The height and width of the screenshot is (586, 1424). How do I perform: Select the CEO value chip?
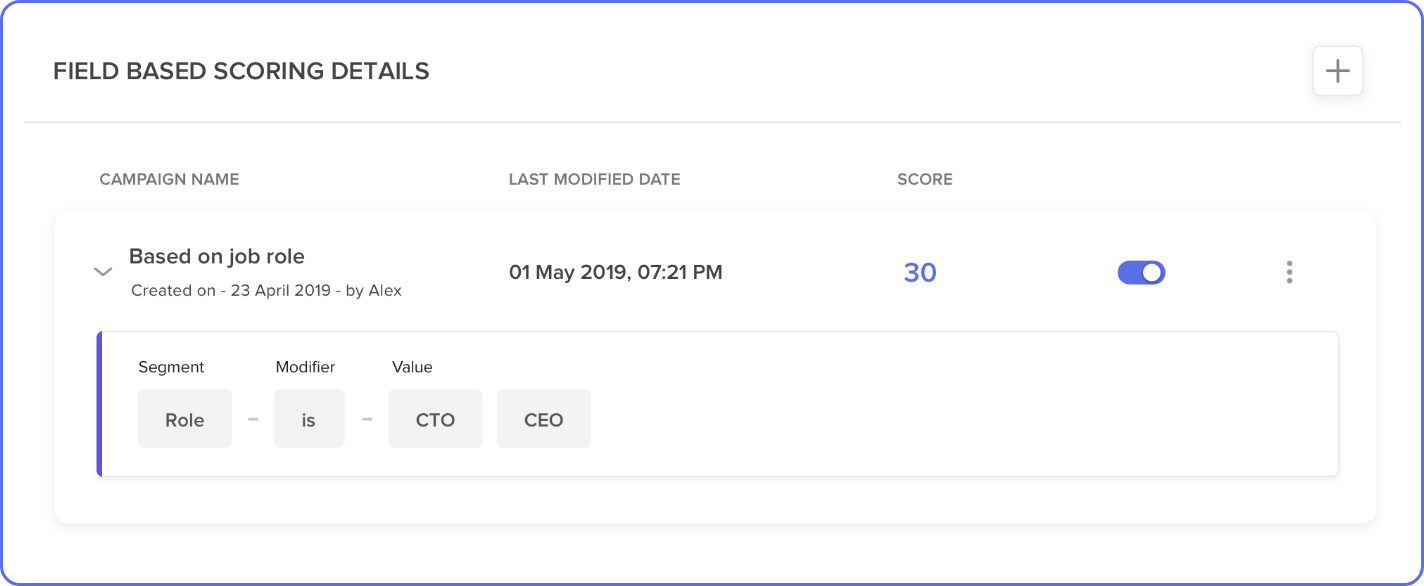(543, 420)
